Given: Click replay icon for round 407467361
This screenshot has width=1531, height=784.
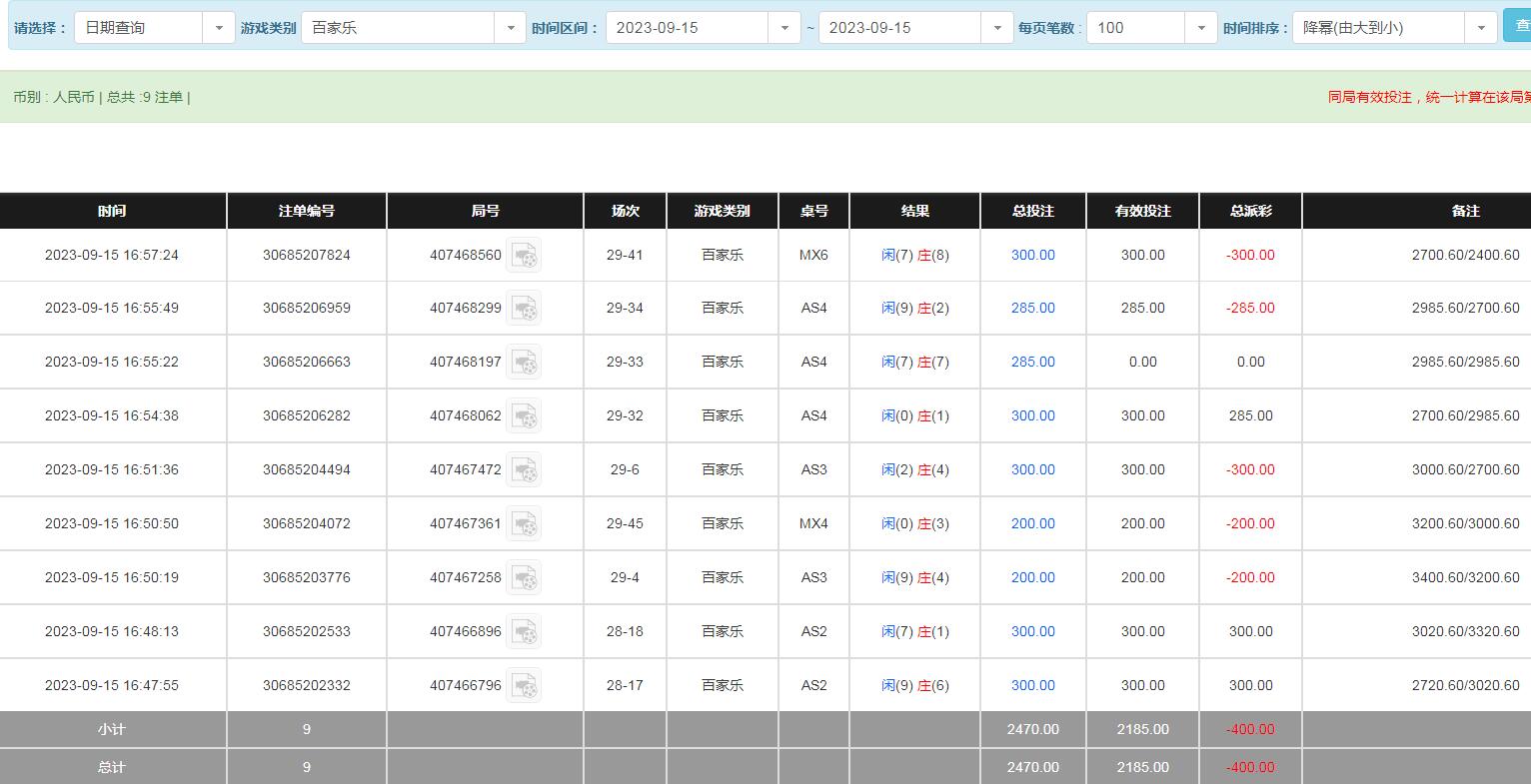Looking at the screenshot, I should tap(524, 524).
